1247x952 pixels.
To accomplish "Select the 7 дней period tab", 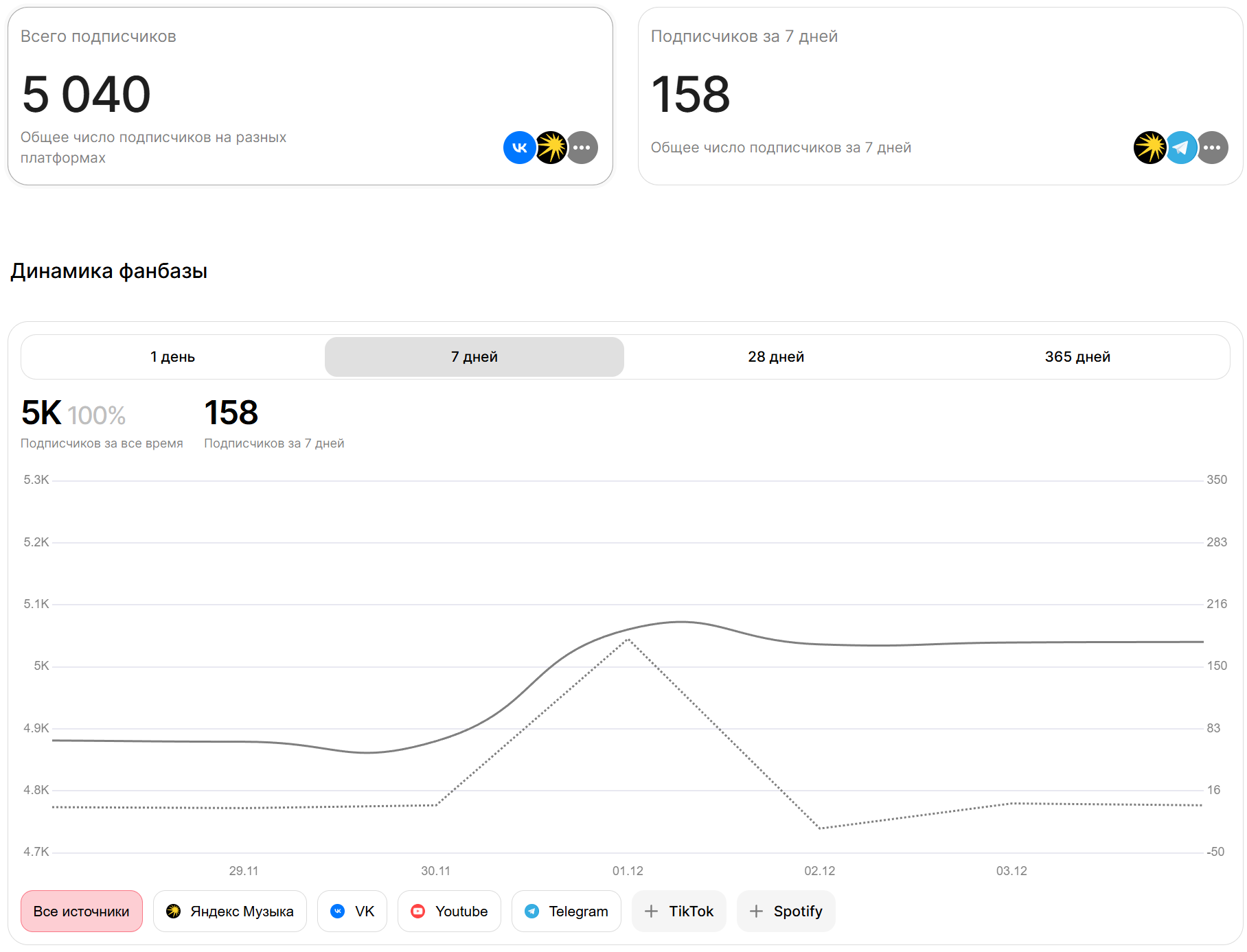I will pos(474,357).
